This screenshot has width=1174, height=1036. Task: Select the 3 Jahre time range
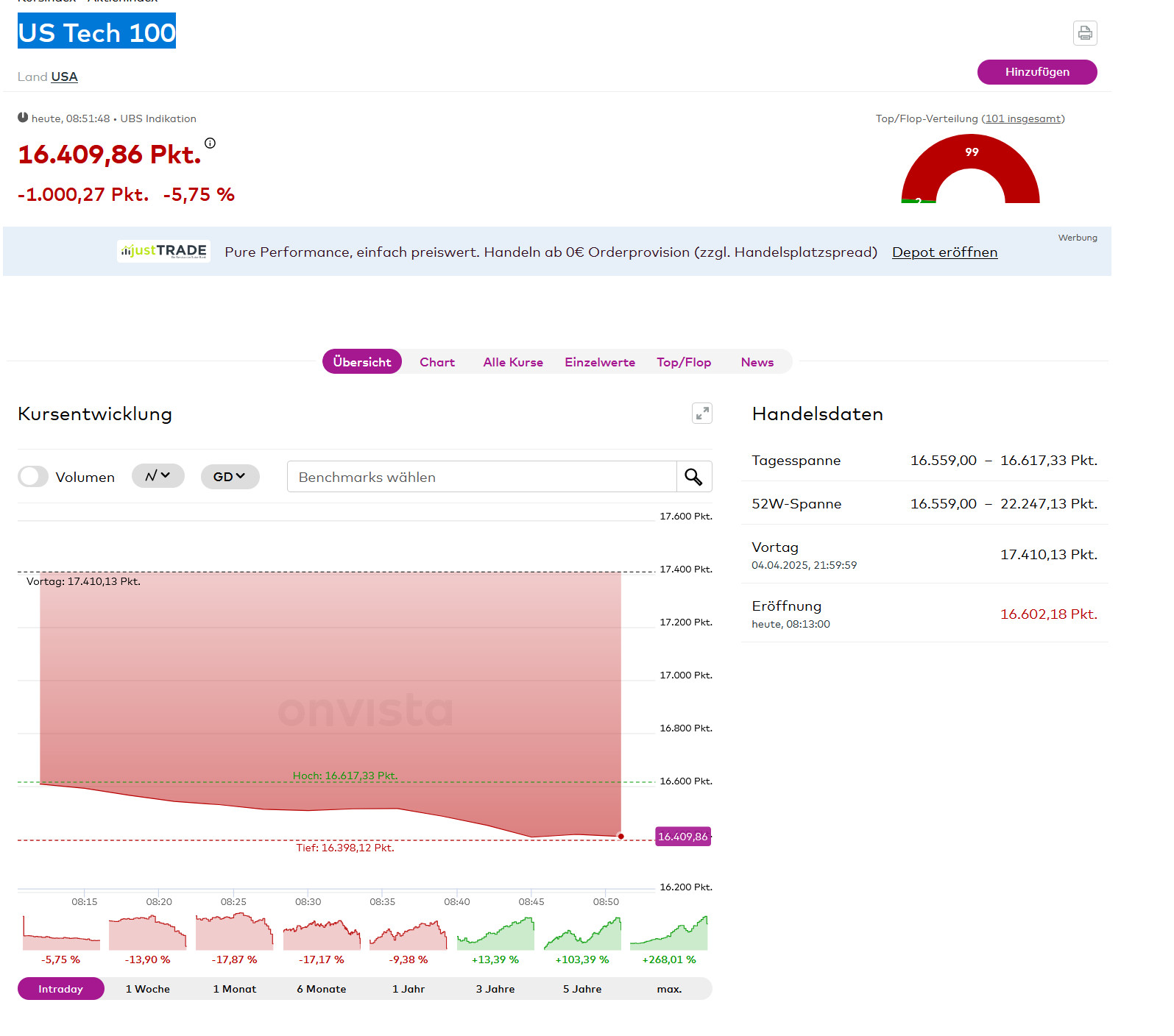tap(495, 989)
